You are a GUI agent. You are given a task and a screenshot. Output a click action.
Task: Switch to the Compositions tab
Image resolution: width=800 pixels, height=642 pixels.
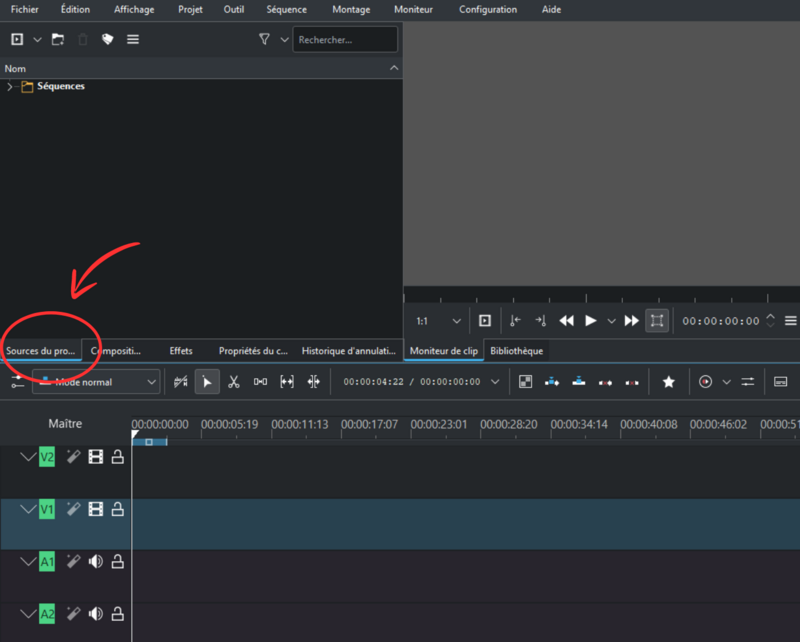coord(115,351)
